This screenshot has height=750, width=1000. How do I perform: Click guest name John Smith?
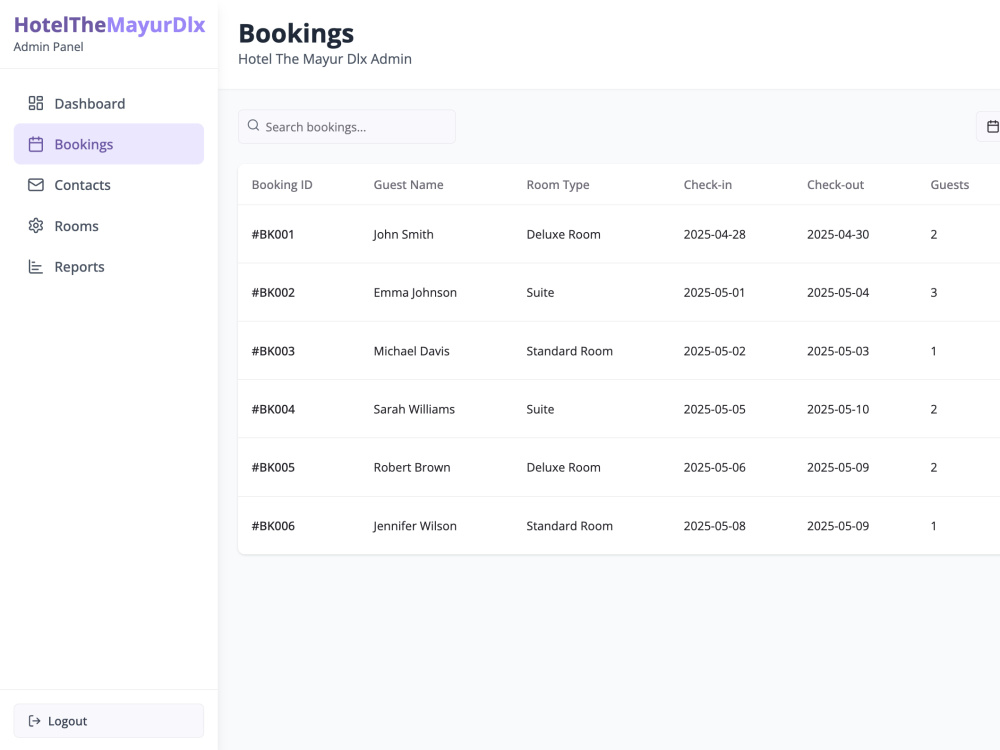tap(403, 234)
